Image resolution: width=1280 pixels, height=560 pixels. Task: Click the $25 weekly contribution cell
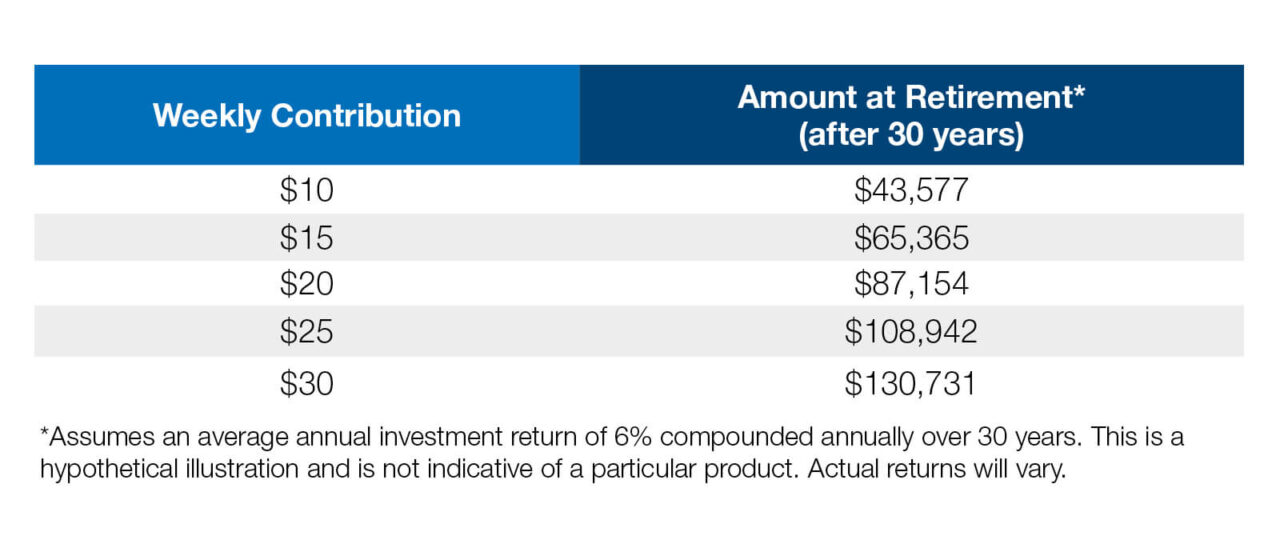pyautogui.click(x=306, y=332)
